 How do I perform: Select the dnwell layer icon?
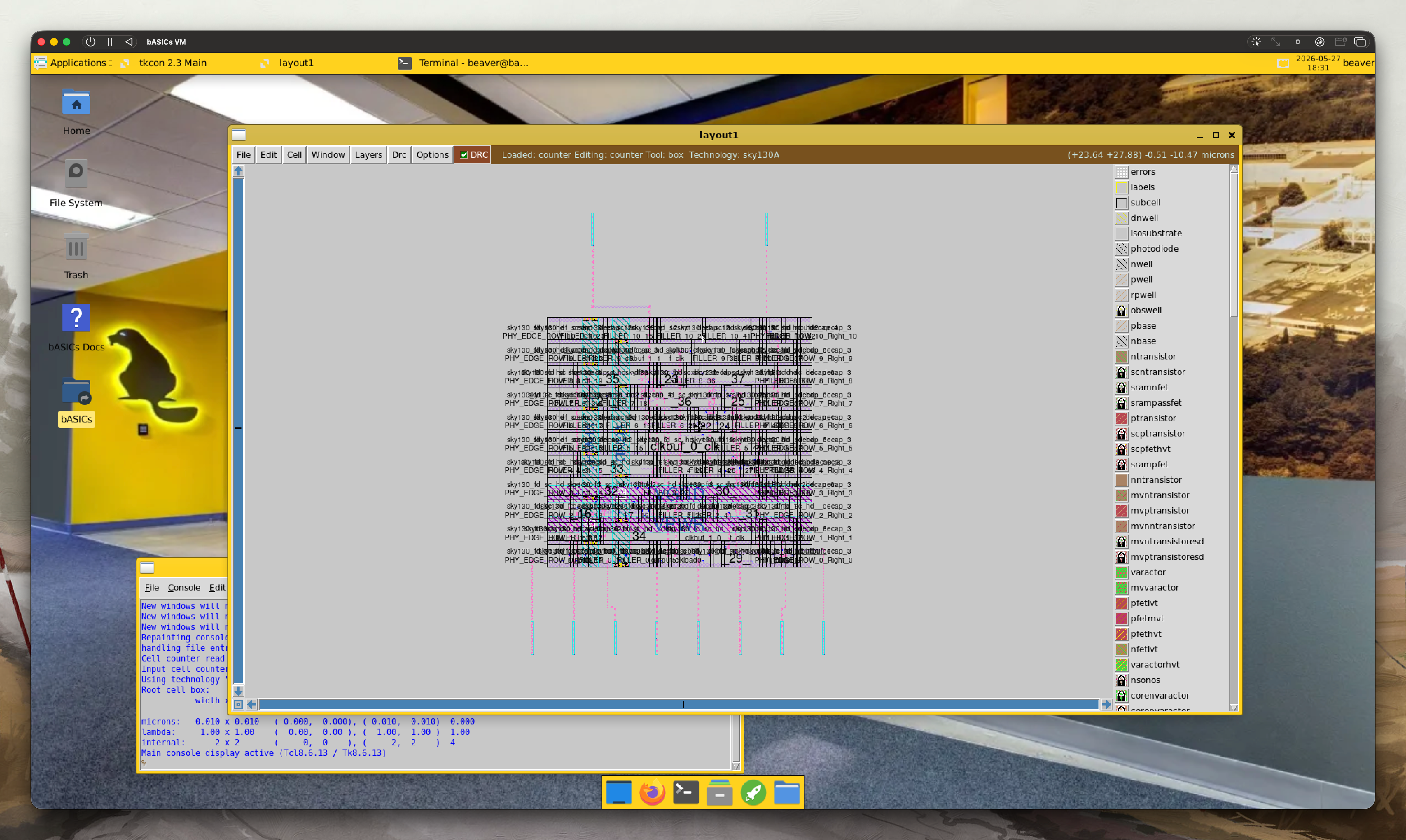point(1121,218)
